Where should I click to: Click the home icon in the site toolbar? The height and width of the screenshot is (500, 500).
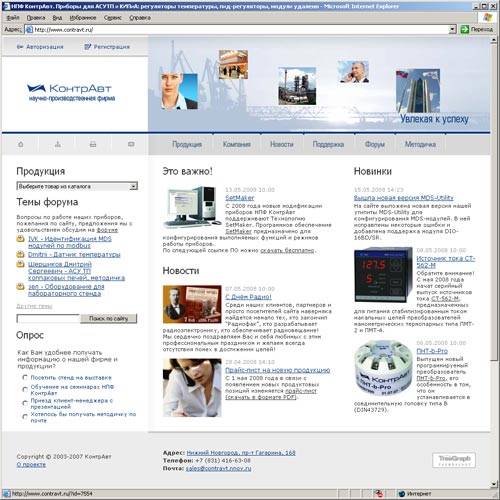[21, 144]
